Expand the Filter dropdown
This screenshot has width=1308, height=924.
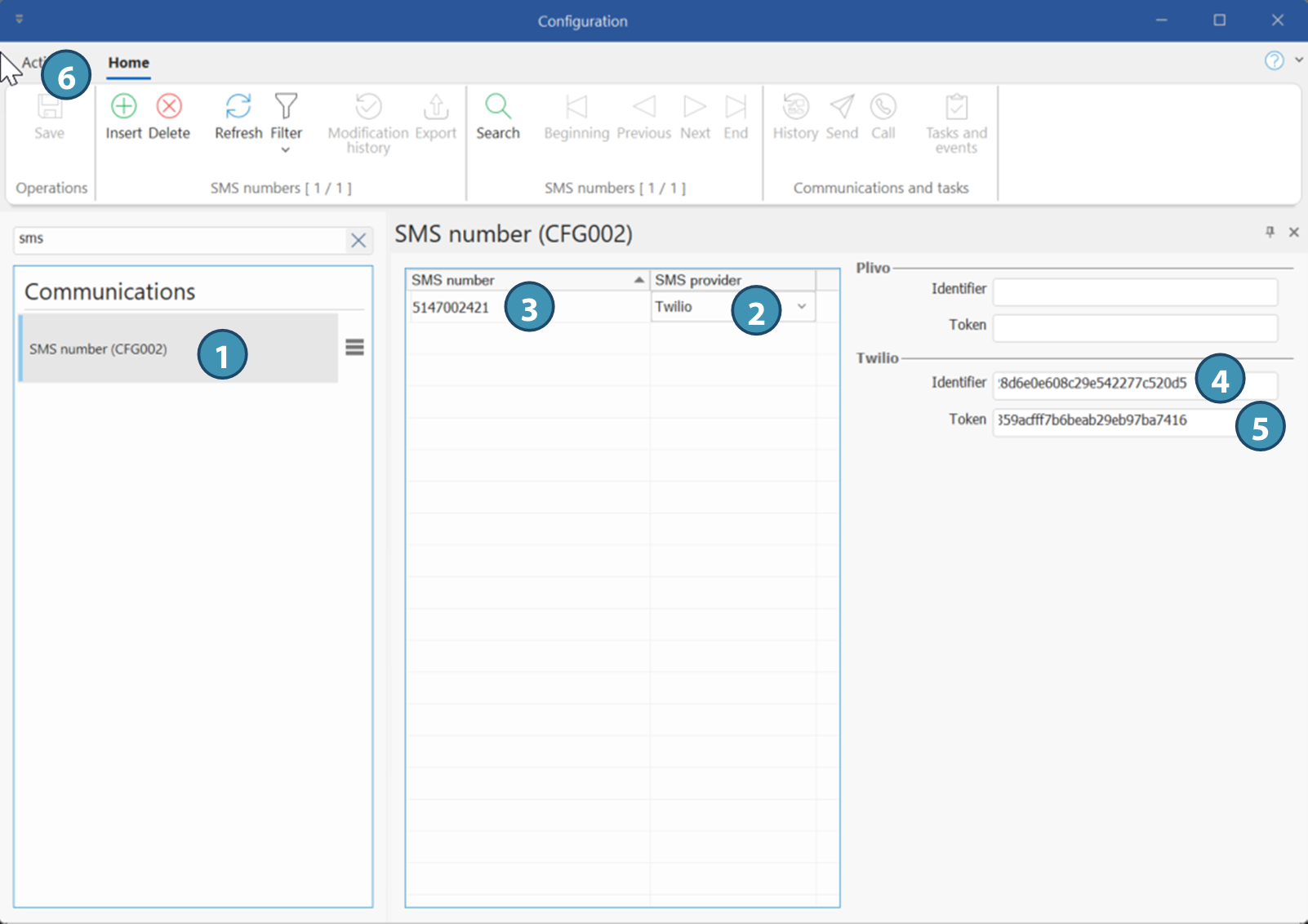(x=286, y=149)
